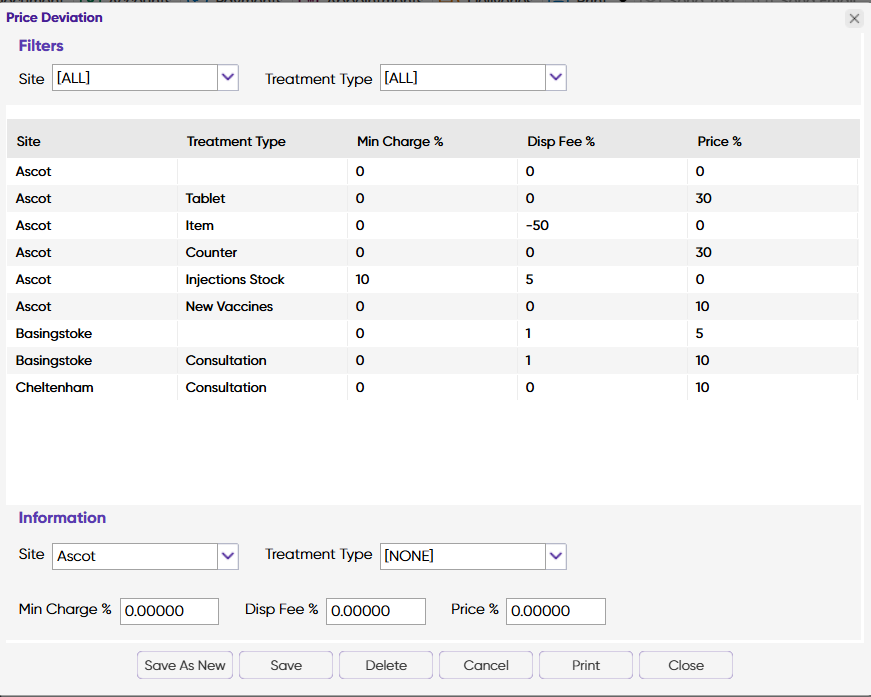
Task: Close the Price Deviation dialog with X
Action: 854,19
